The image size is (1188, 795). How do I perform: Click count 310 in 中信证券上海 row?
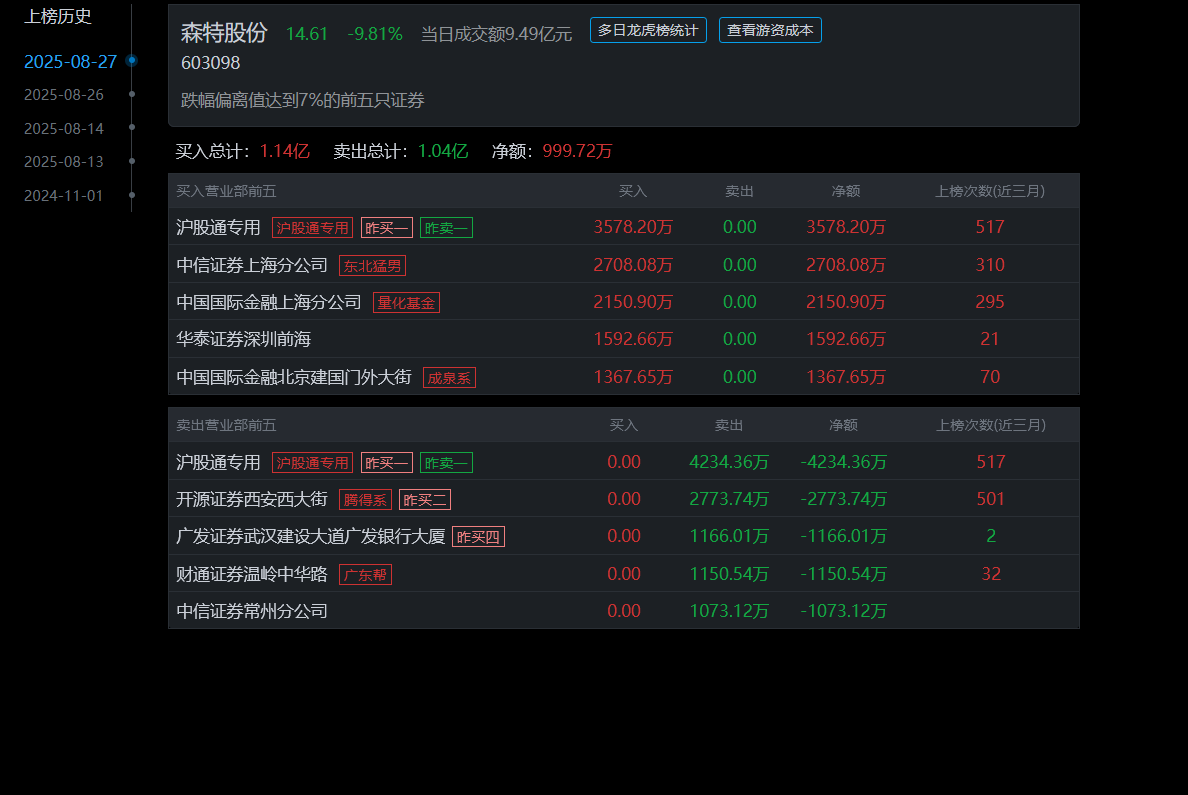[989, 264]
